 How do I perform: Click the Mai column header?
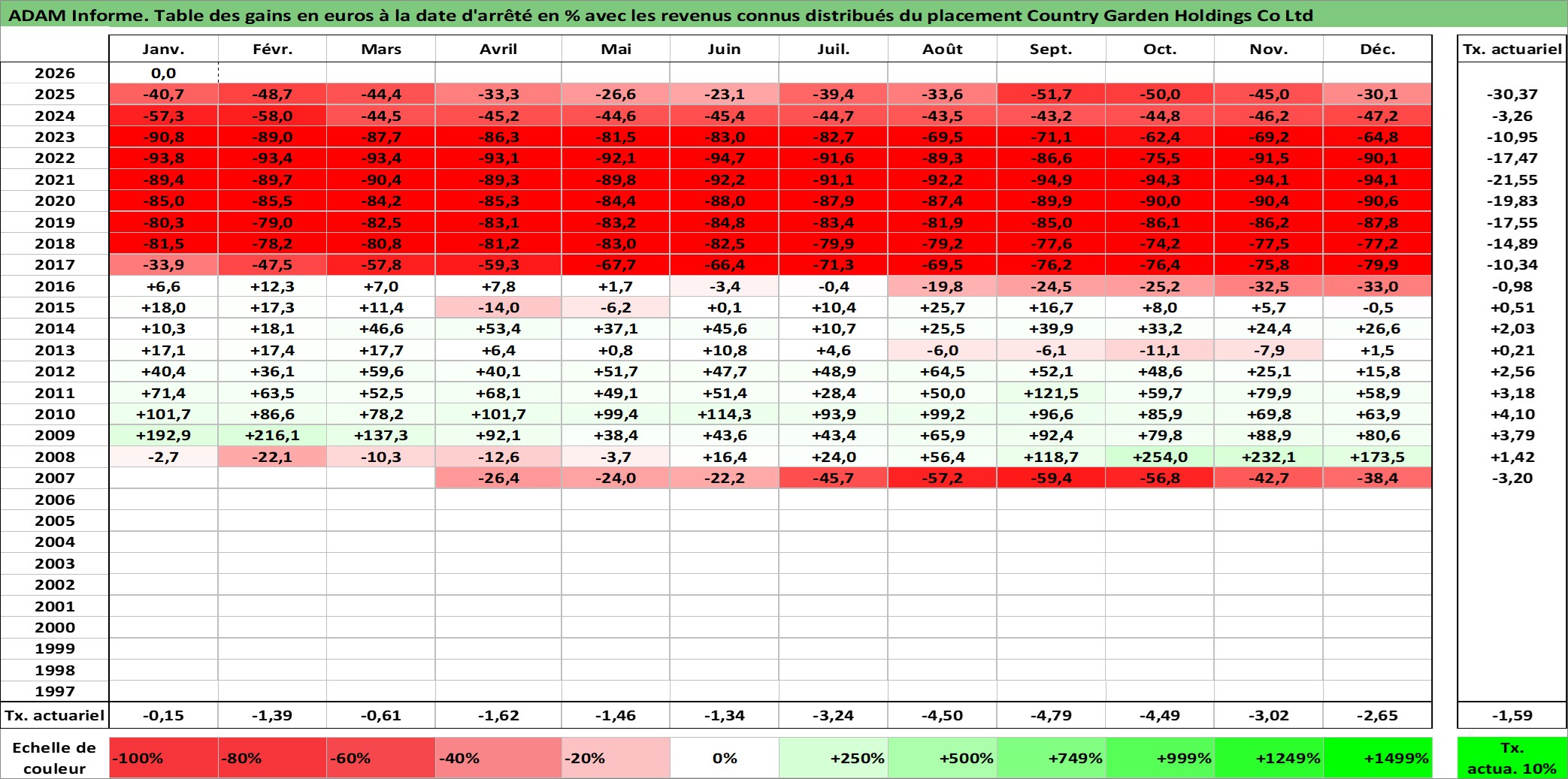coord(616,49)
